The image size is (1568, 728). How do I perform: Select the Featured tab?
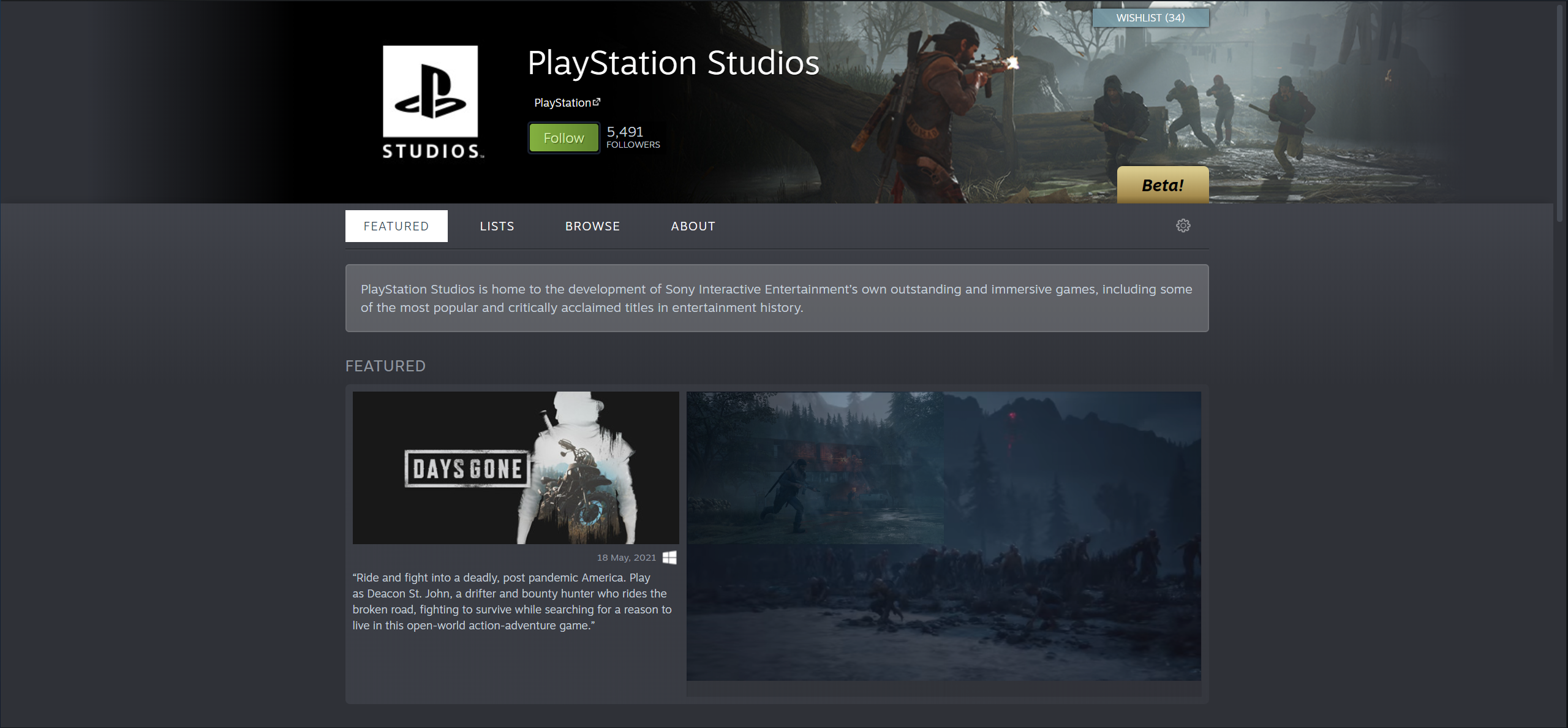coord(396,226)
